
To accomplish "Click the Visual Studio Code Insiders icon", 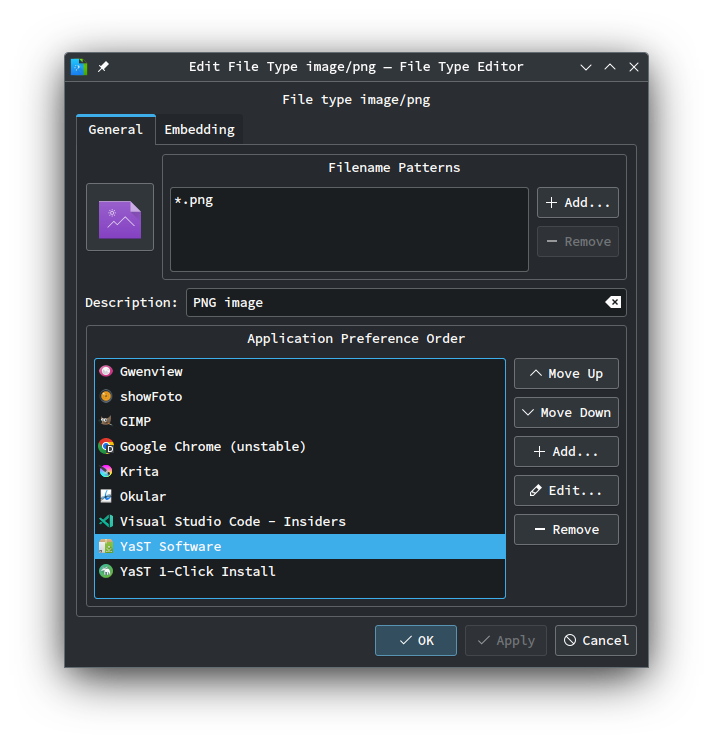I will pos(106,521).
